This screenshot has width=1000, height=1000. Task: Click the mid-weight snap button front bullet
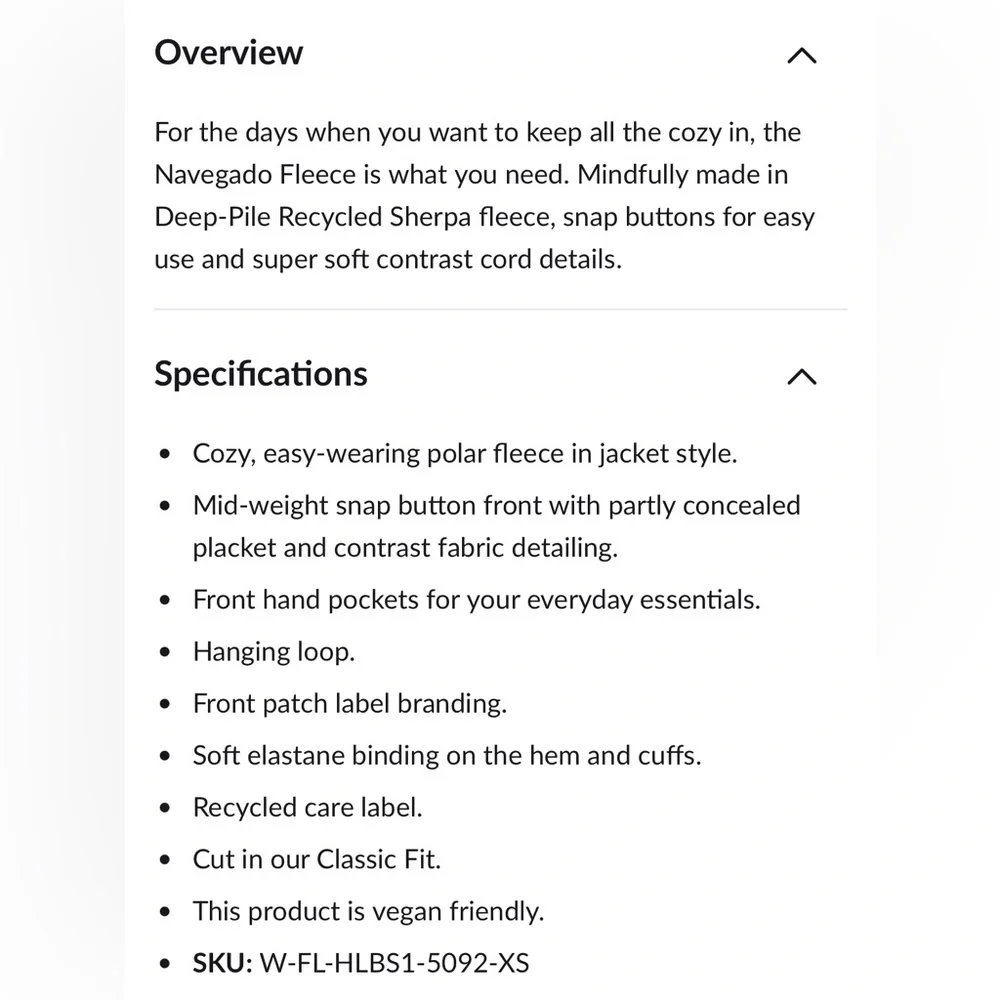496,505
